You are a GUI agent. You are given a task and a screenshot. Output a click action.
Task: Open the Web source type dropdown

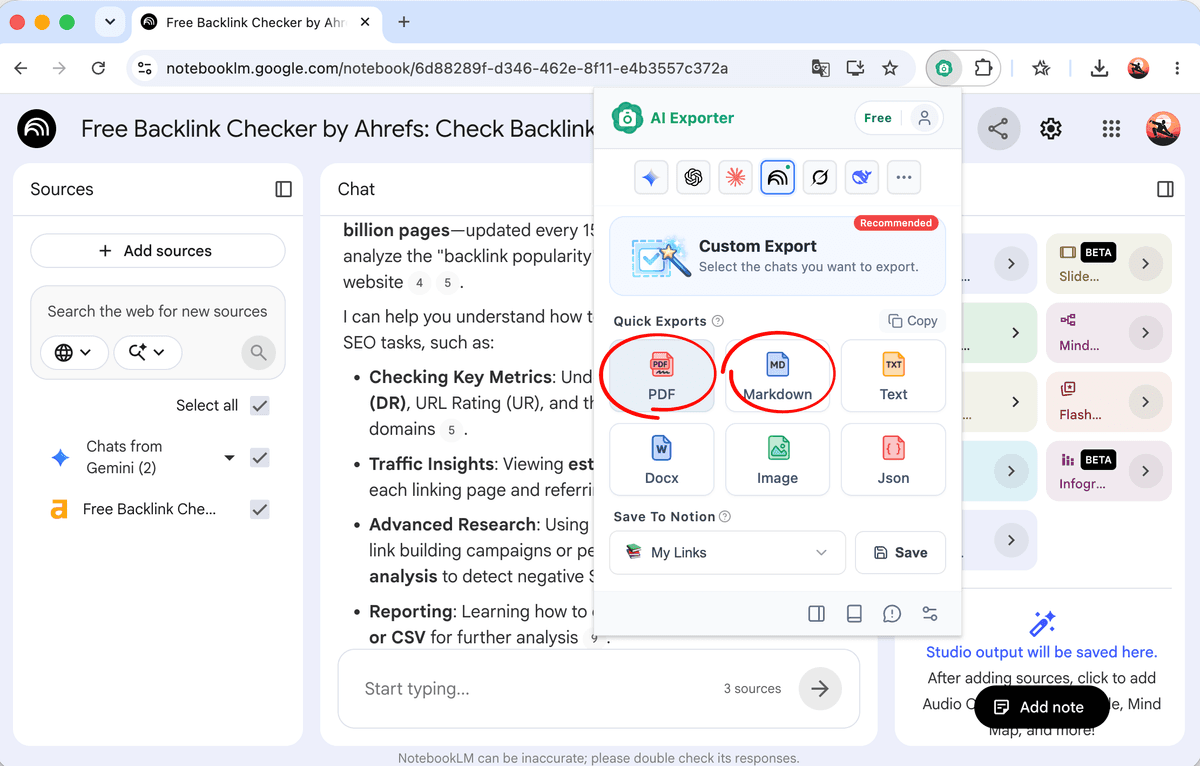click(x=74, y=352)
